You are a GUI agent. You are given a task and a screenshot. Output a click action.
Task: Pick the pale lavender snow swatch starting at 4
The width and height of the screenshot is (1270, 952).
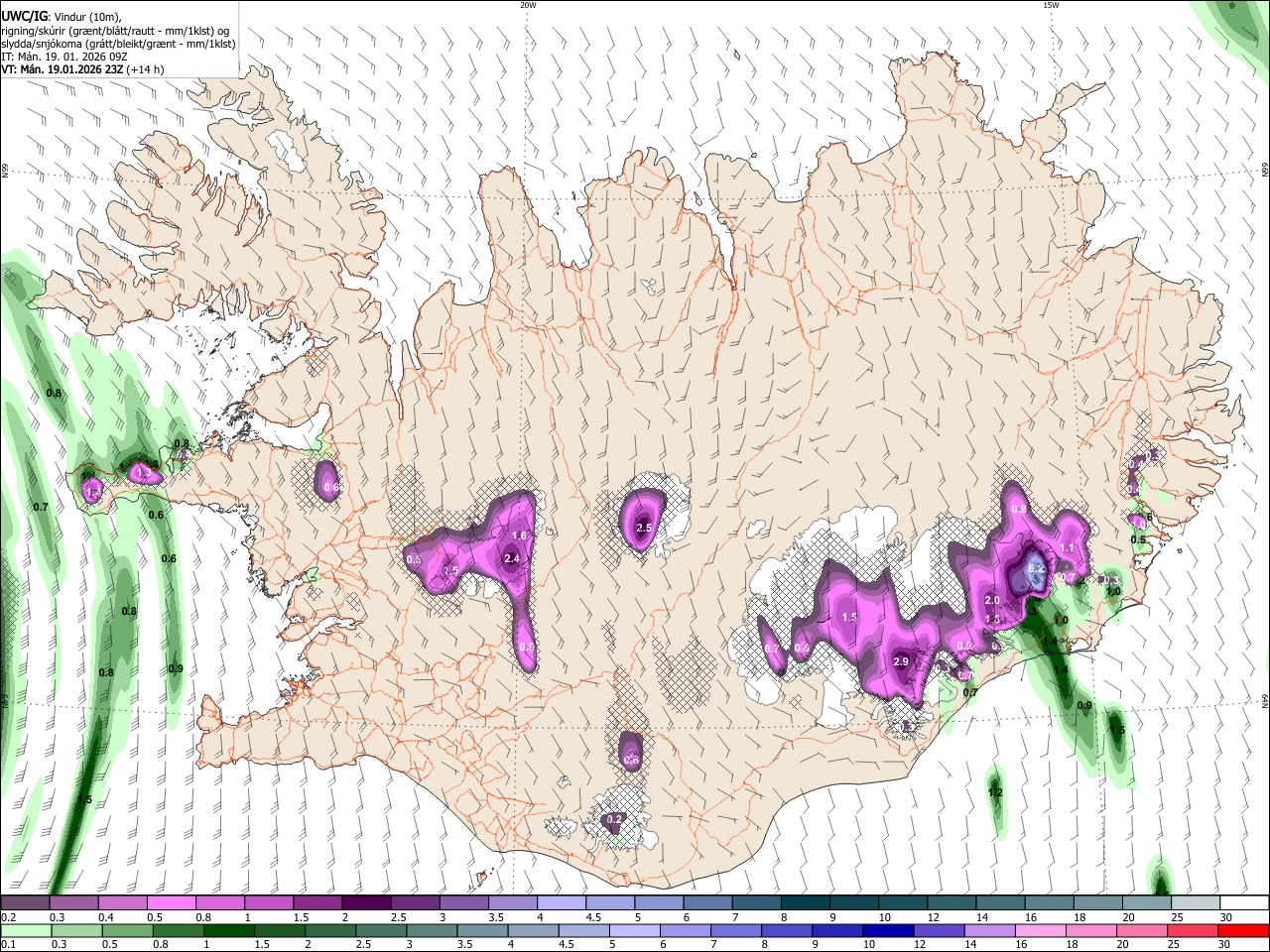(561, 902)
